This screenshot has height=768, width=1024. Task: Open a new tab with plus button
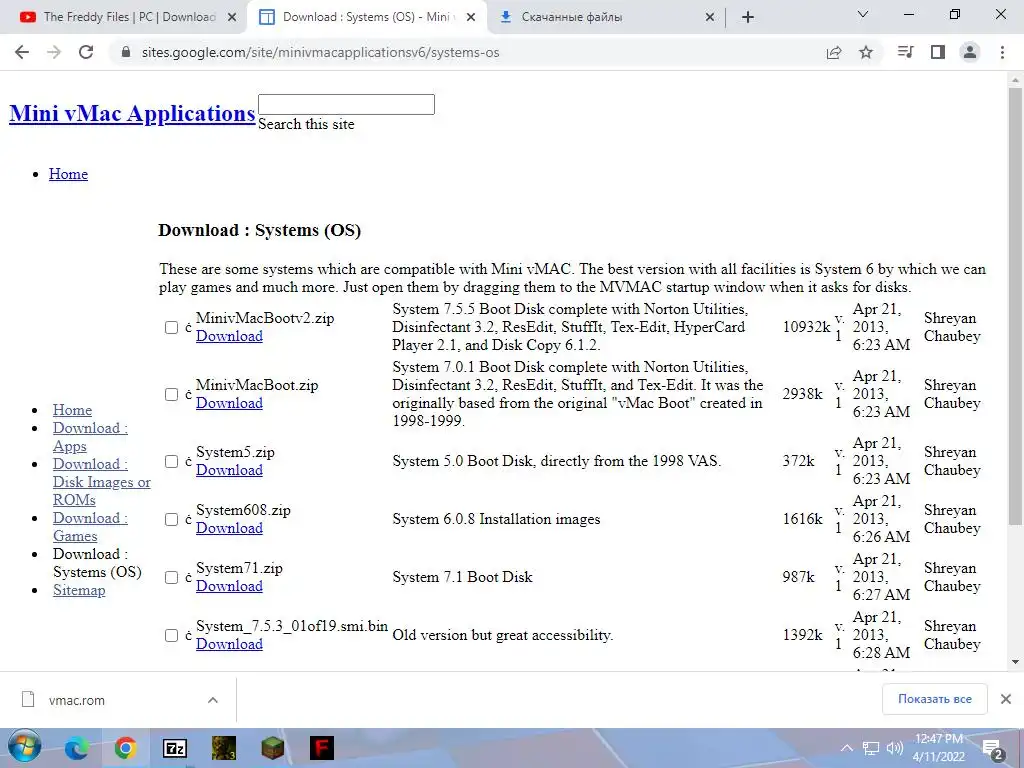click(748, 17)
